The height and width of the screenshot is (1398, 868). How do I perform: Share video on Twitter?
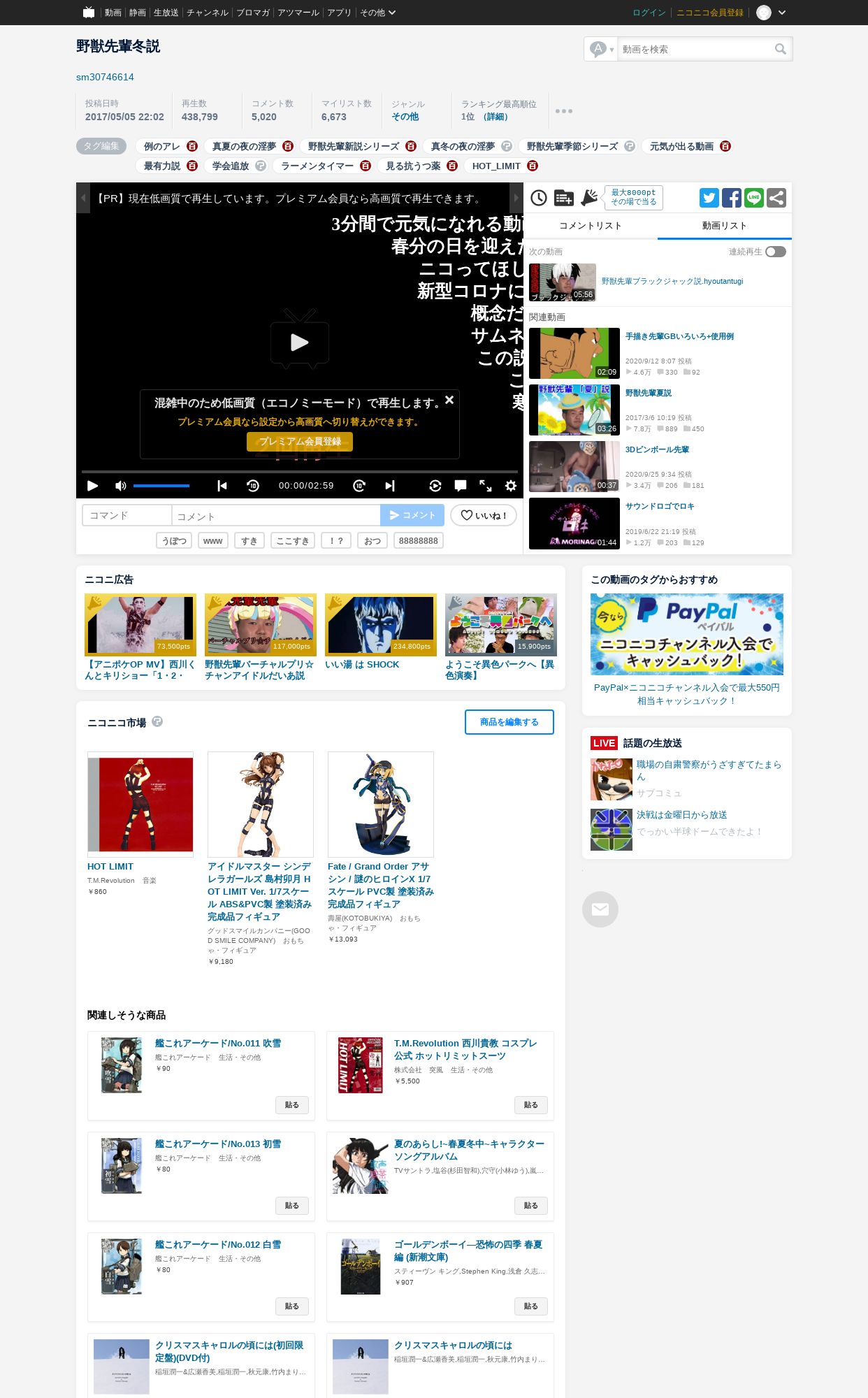click(709, 198)
